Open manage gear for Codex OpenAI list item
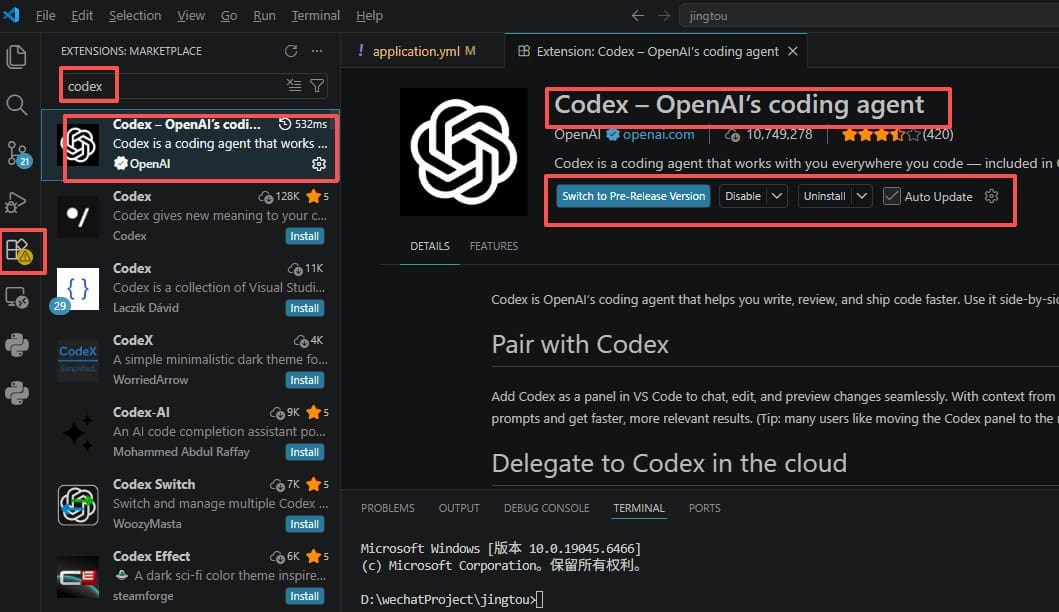The height and width of the screenshot is (612, 1059). (319, 164)
